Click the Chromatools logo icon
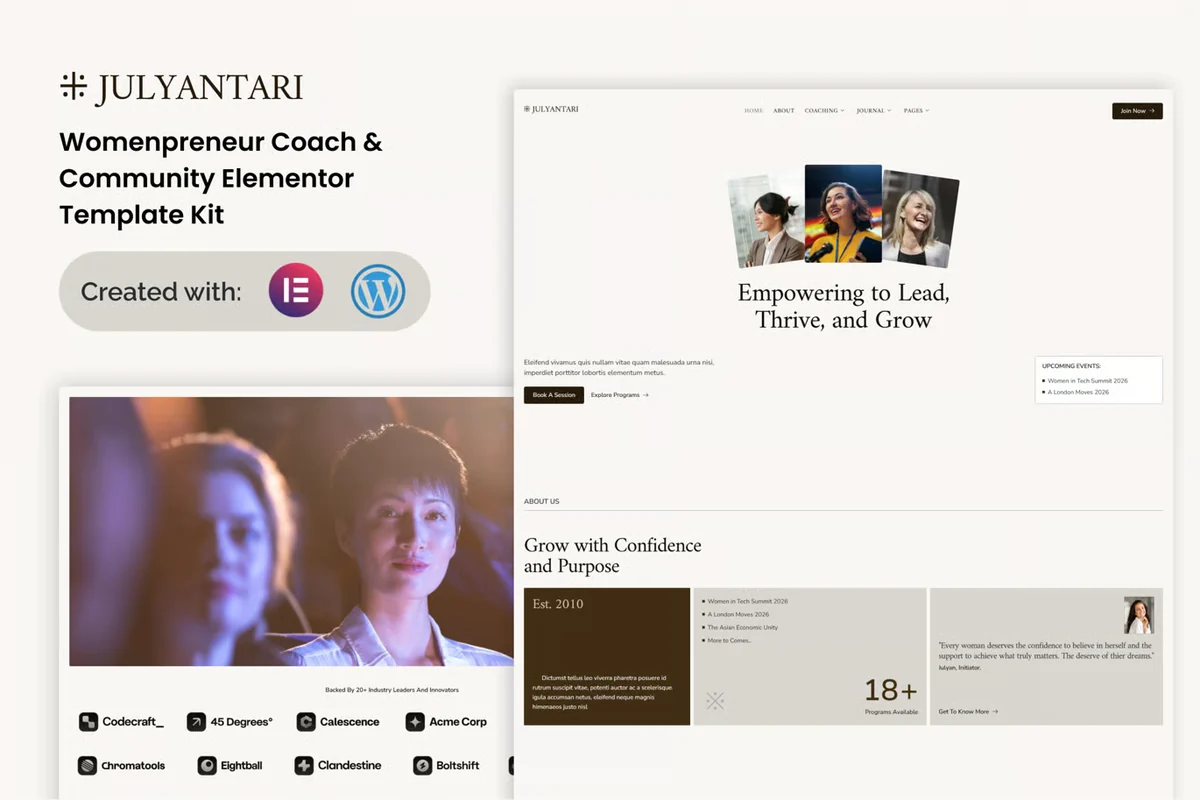Screen dimensions: 1200x800 88,765
